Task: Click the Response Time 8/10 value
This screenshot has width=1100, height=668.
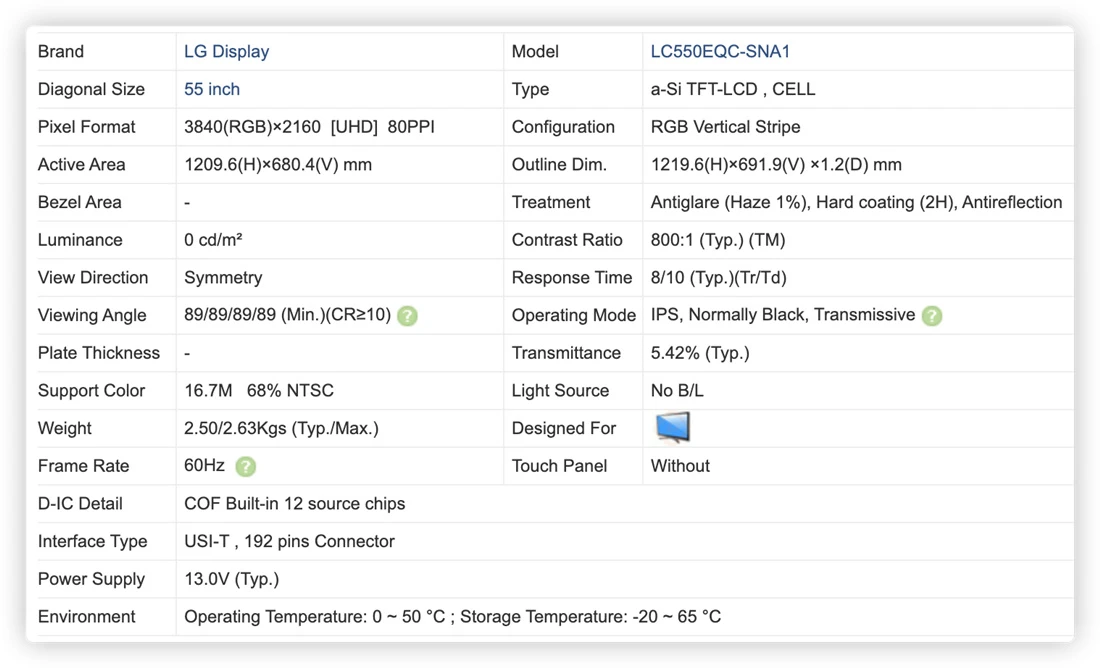Action: click(718, 278)
